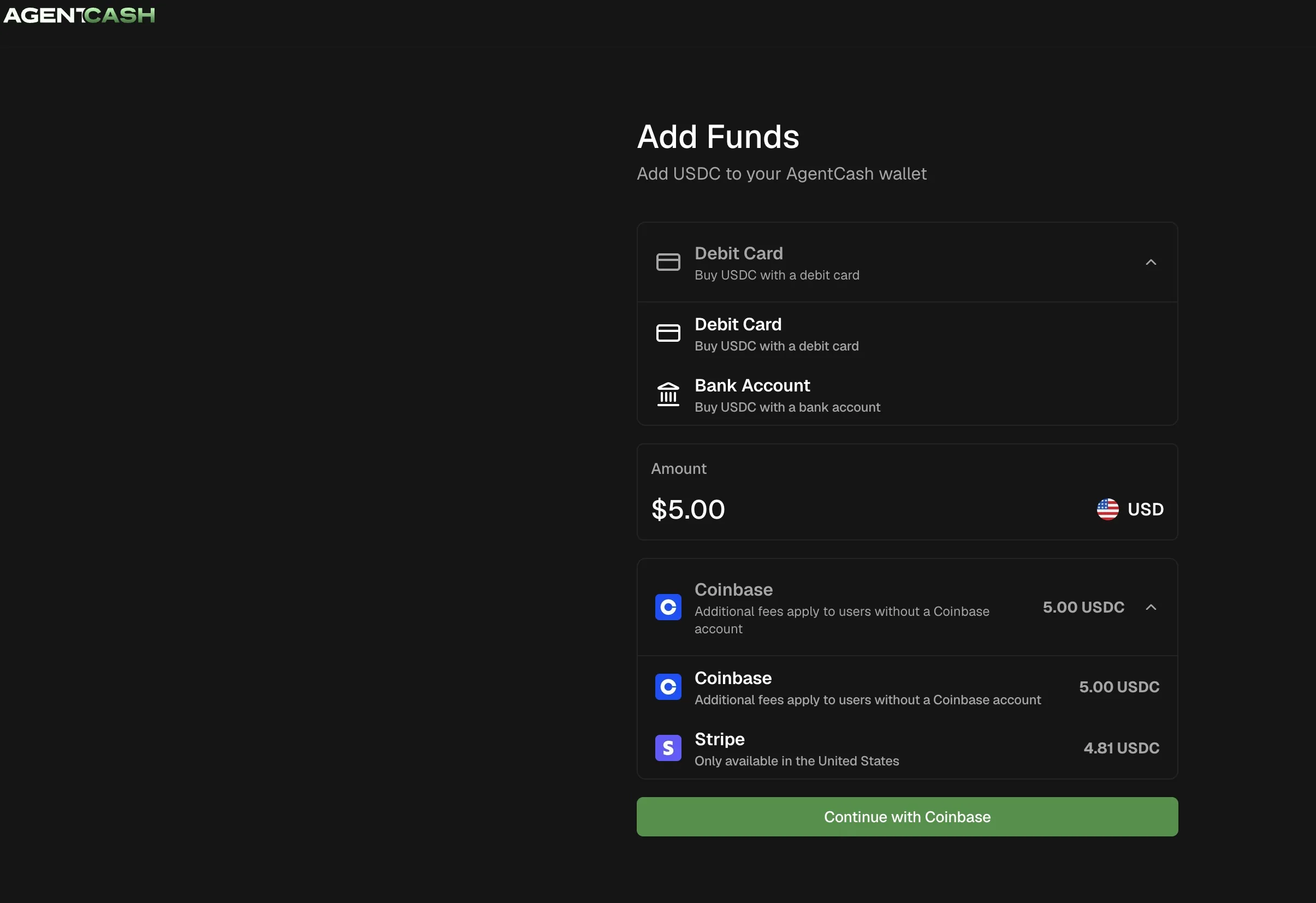The image size is (1316, 903).
Task: Choose the Stripe option at 4.81 USDC
Action: (907, 748)
